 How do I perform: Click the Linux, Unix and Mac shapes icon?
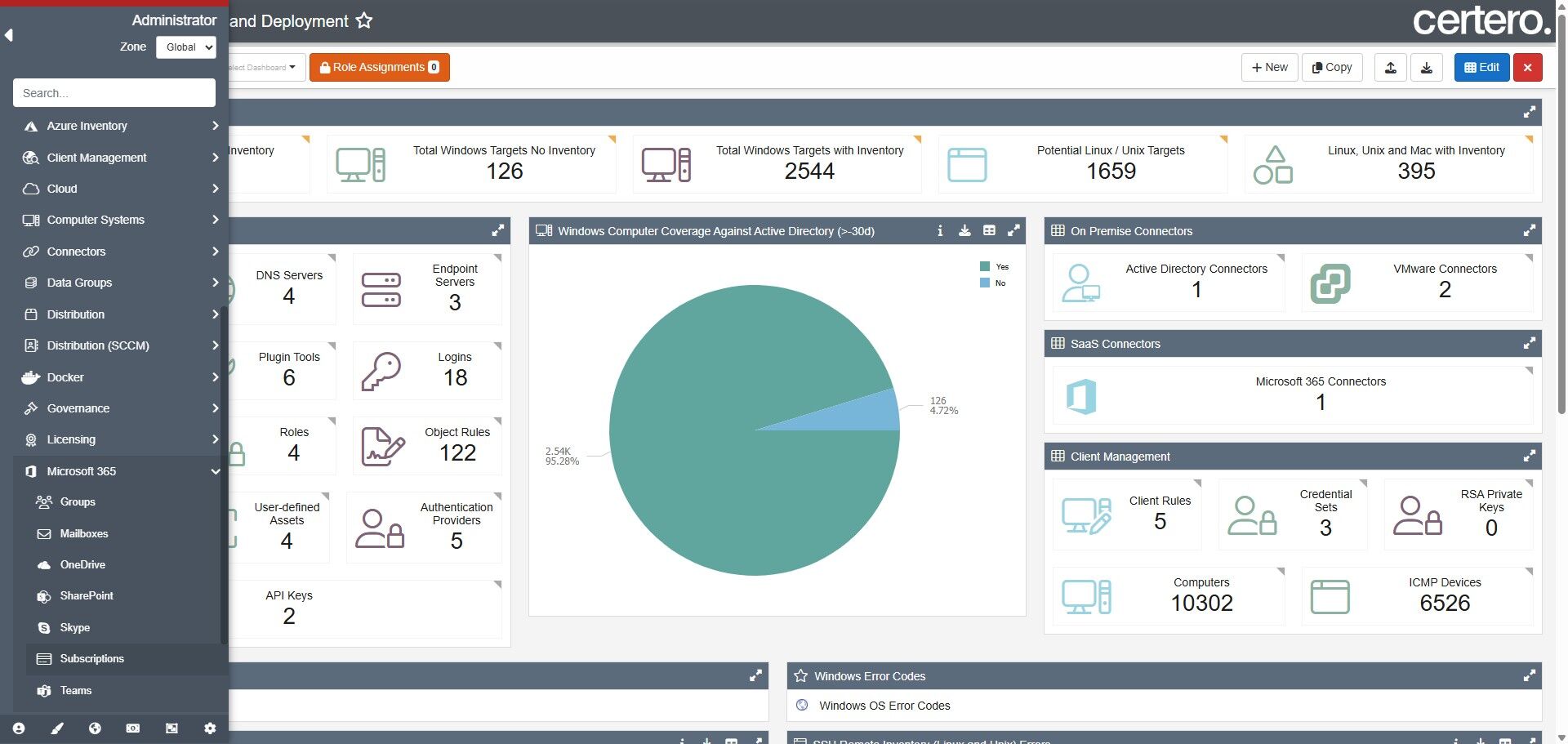1273,165
